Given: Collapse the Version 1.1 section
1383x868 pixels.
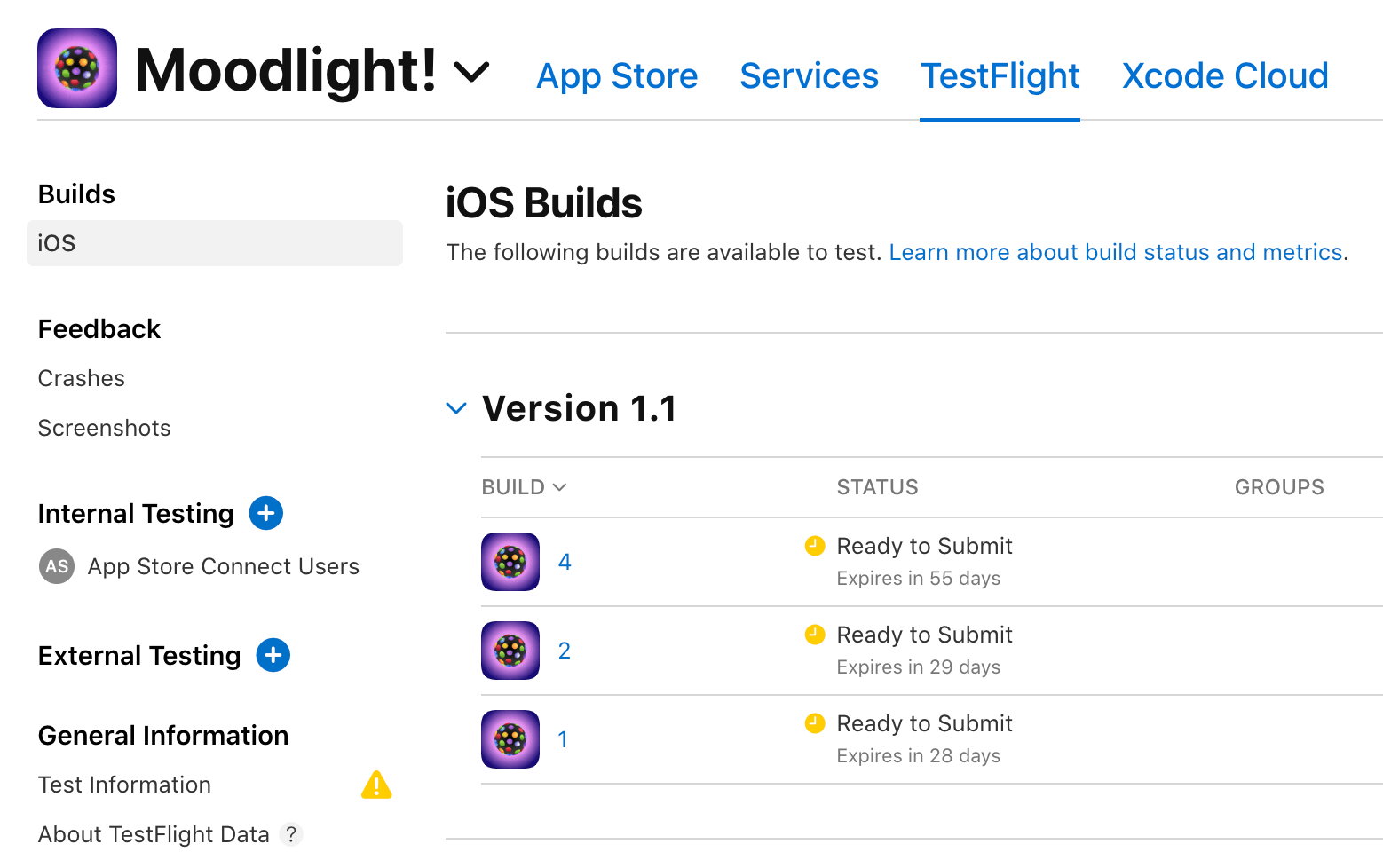Looking at the screenshot, I should coord(456,408).
